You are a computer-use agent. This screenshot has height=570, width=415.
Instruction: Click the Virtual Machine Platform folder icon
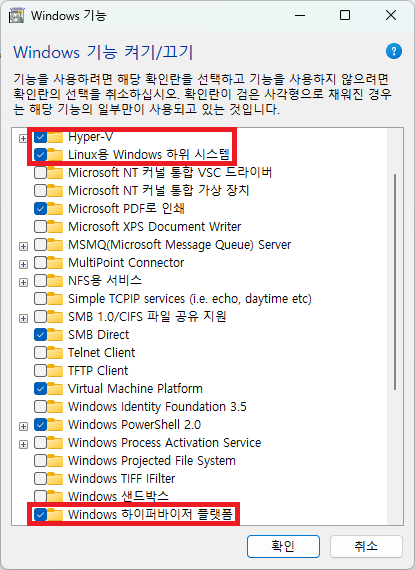coord(55,389)
